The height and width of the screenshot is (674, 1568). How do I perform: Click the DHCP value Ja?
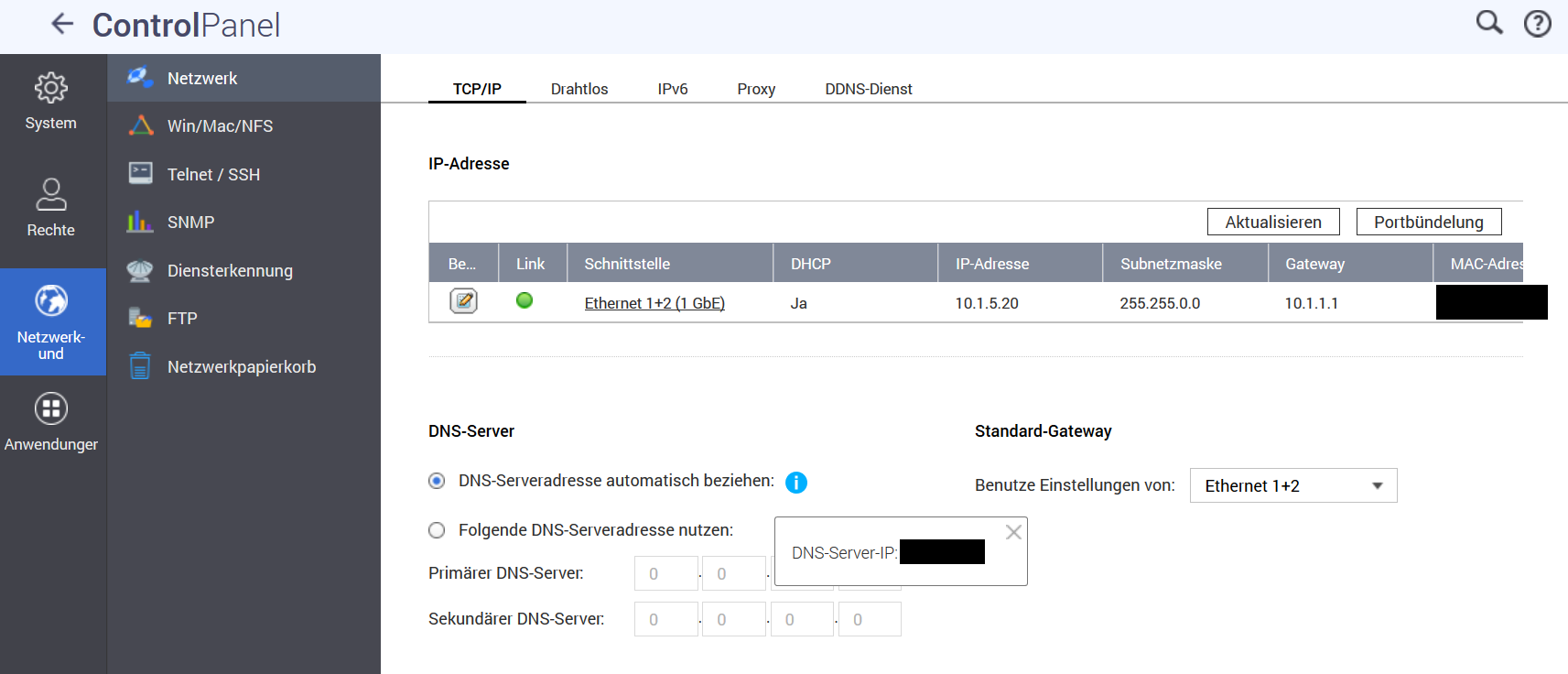798,303
